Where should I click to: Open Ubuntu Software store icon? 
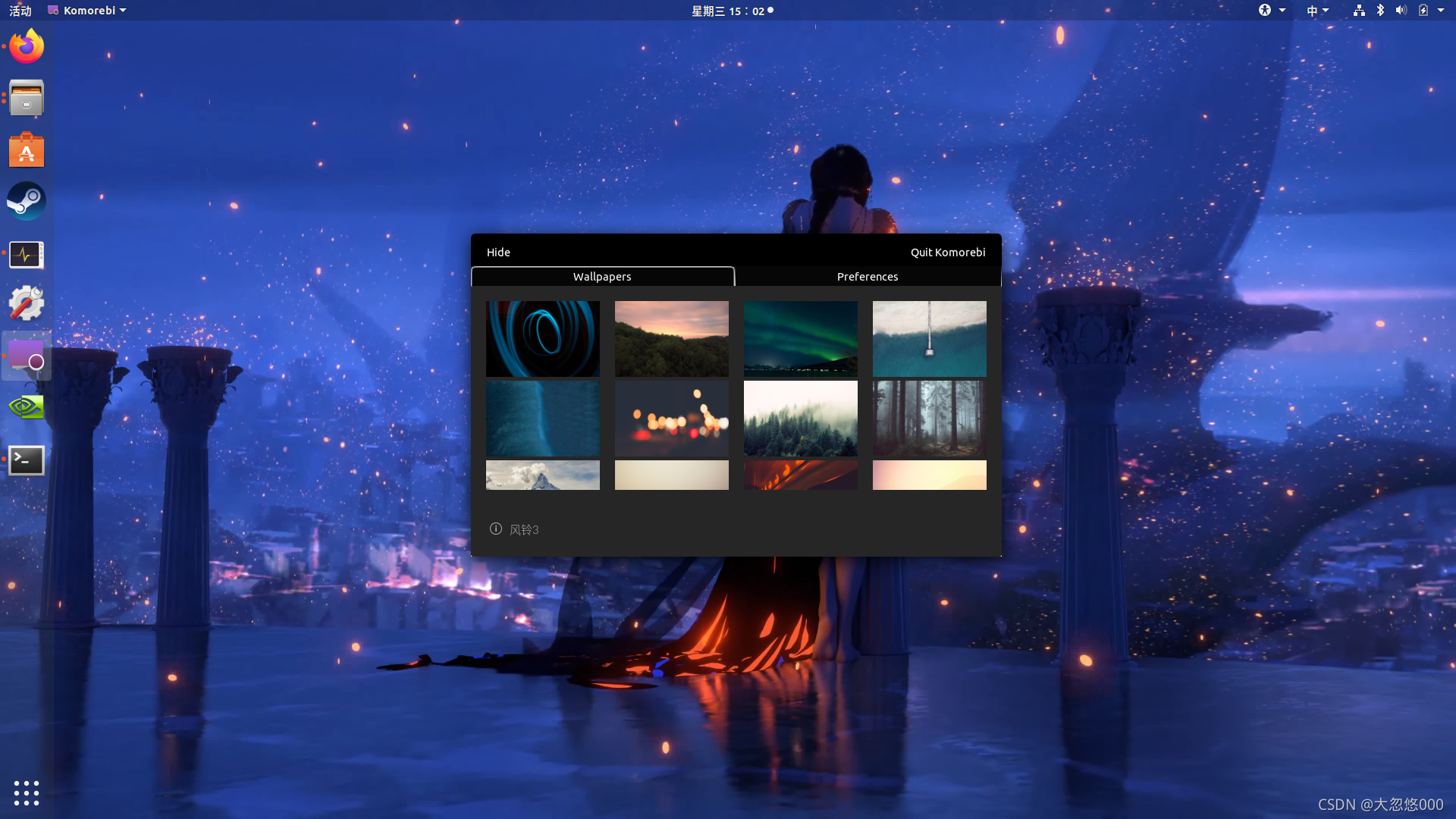coord(27,149)
